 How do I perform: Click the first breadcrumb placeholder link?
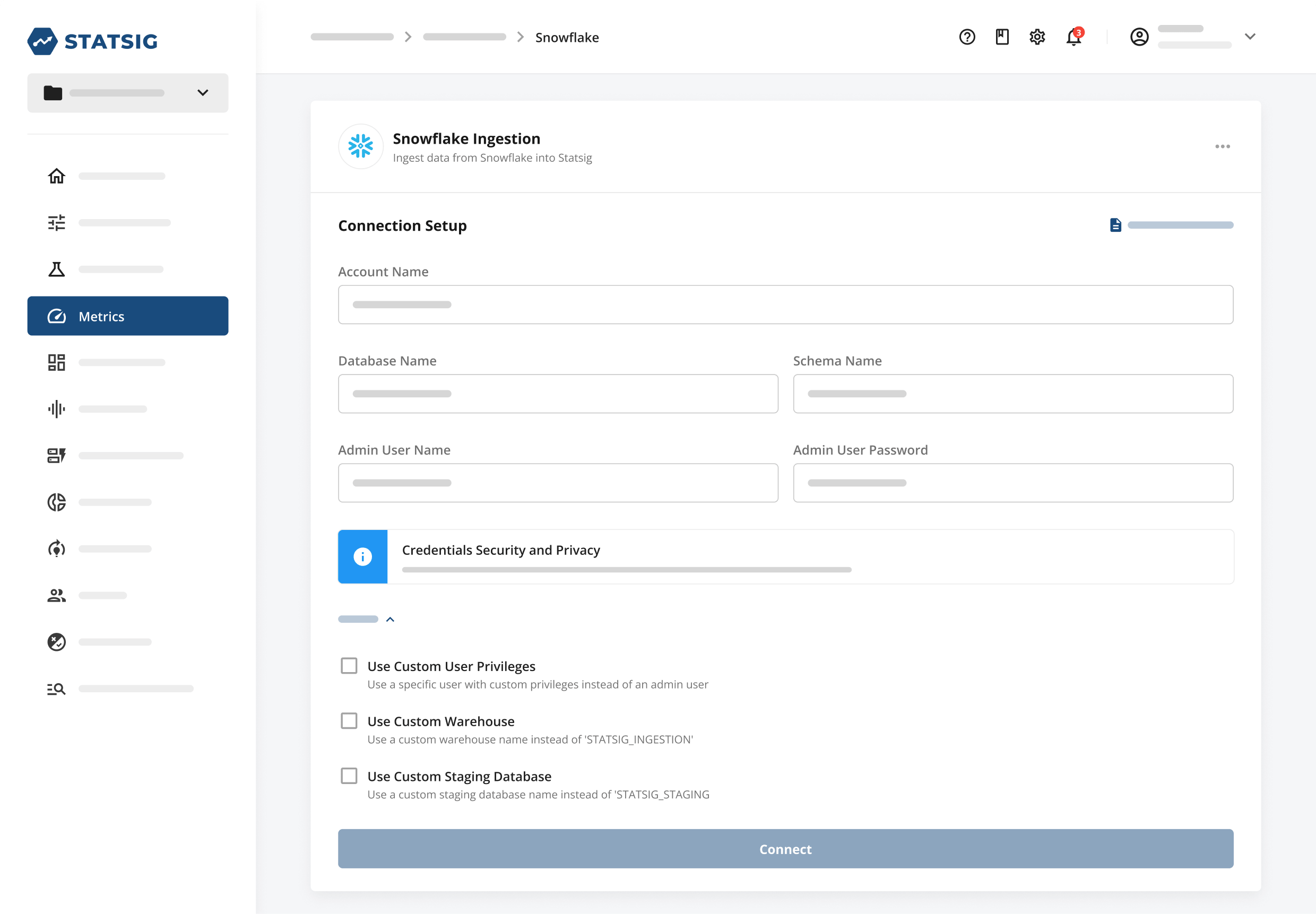tap(352, 37)
